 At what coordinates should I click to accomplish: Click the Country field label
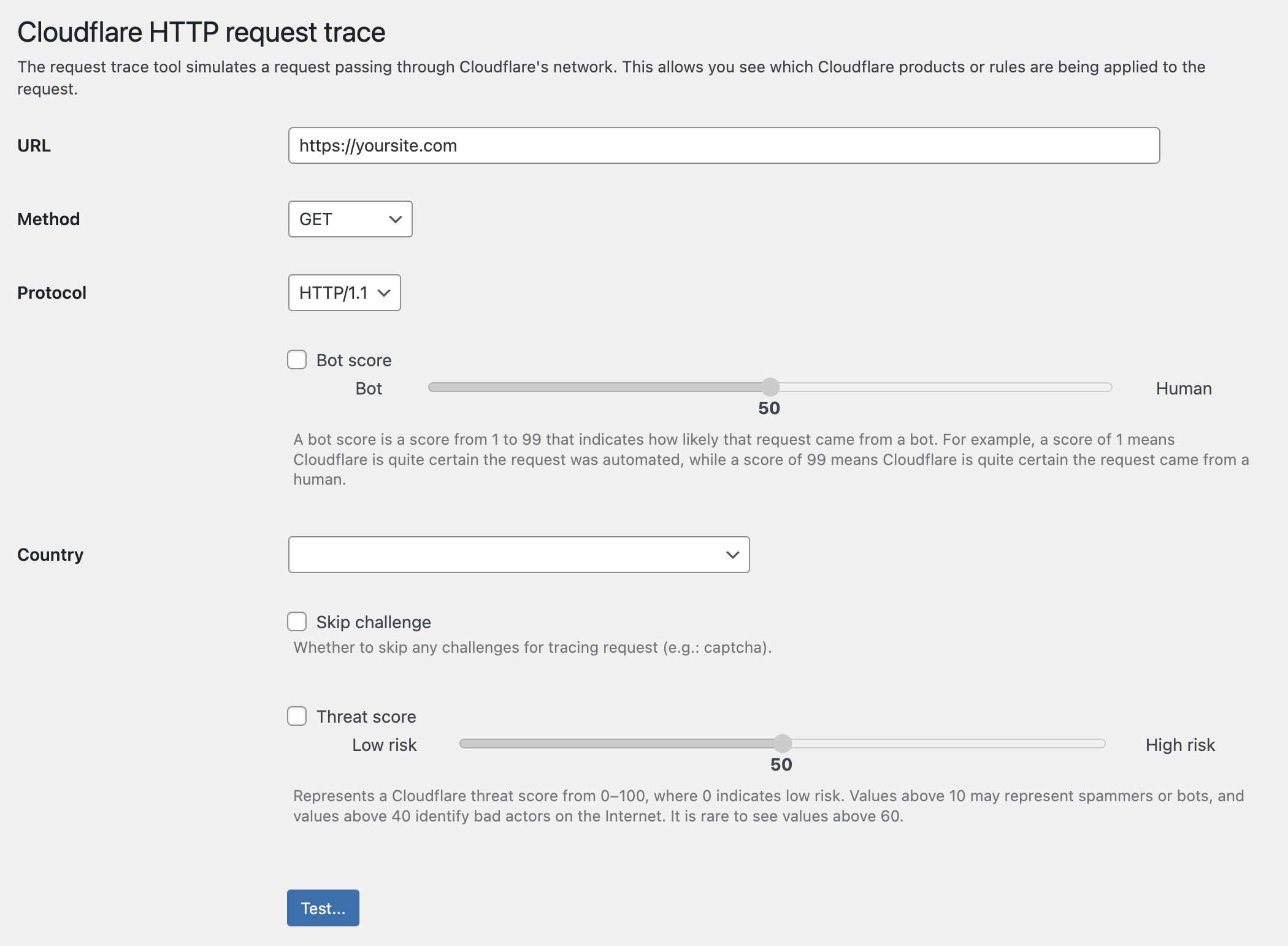(x=50, y=555)
